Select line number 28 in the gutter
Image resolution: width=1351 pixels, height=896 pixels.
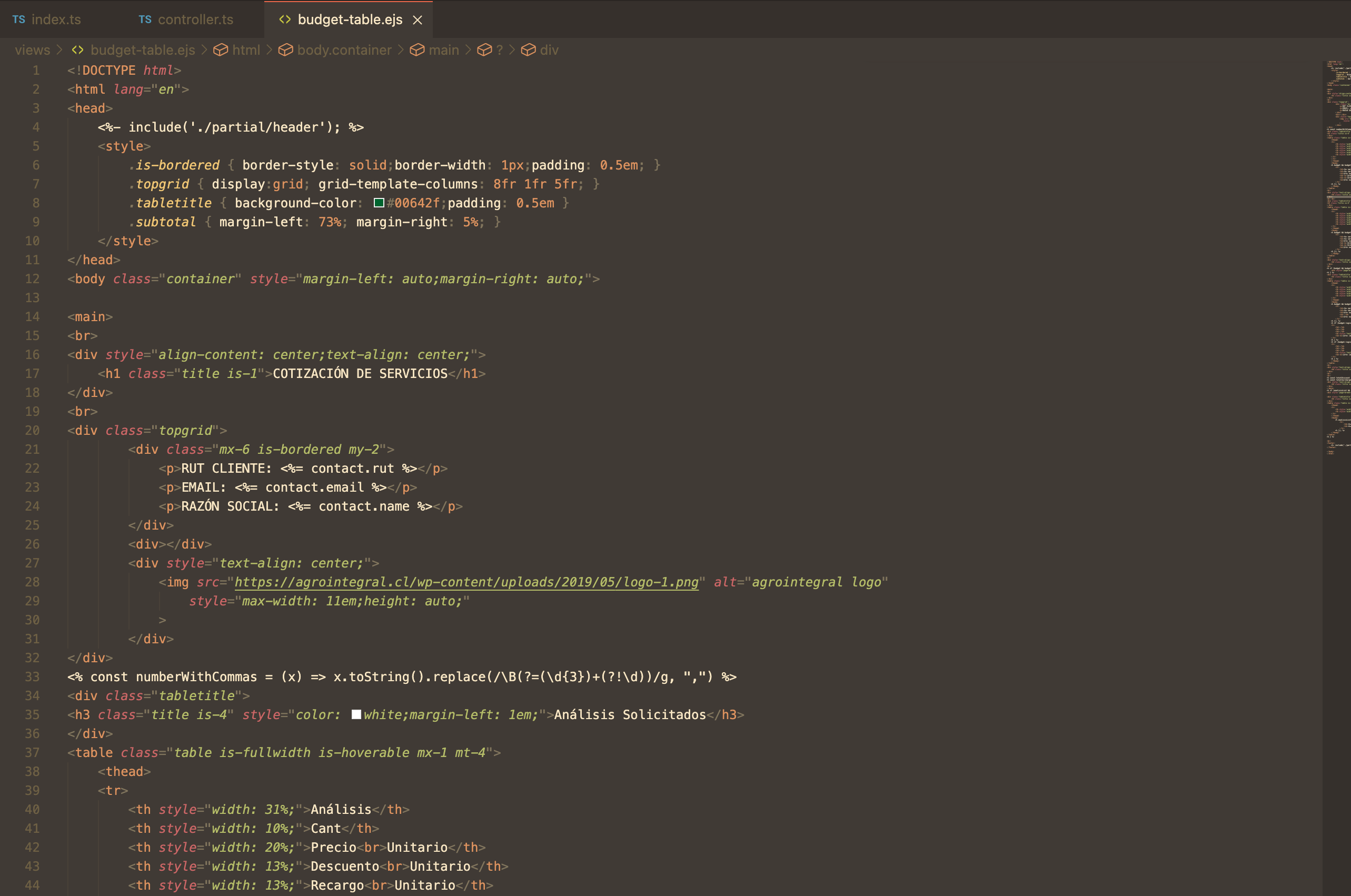click(x=33, y=582)
